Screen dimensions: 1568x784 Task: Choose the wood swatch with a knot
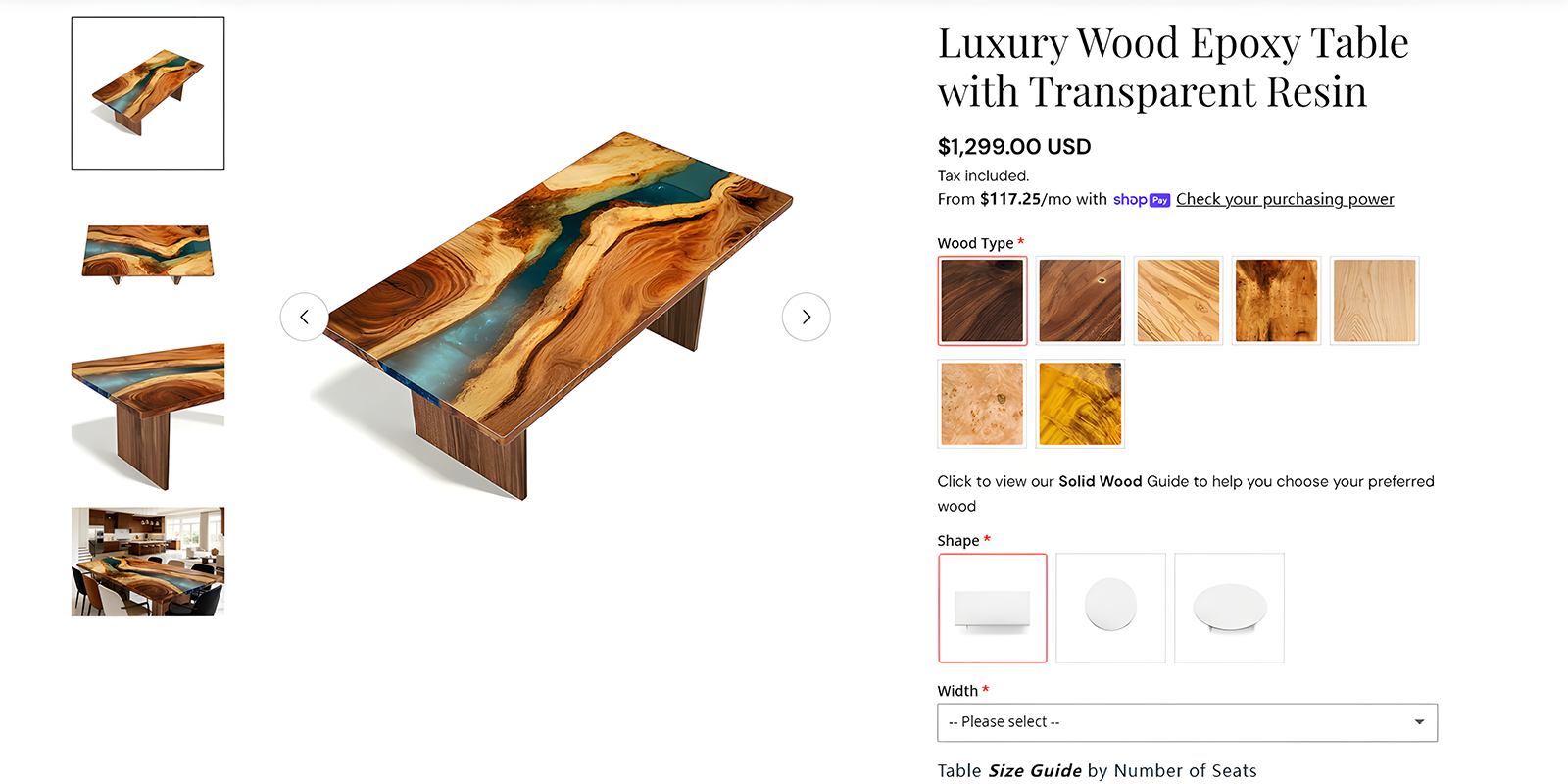coord(1080,301)
